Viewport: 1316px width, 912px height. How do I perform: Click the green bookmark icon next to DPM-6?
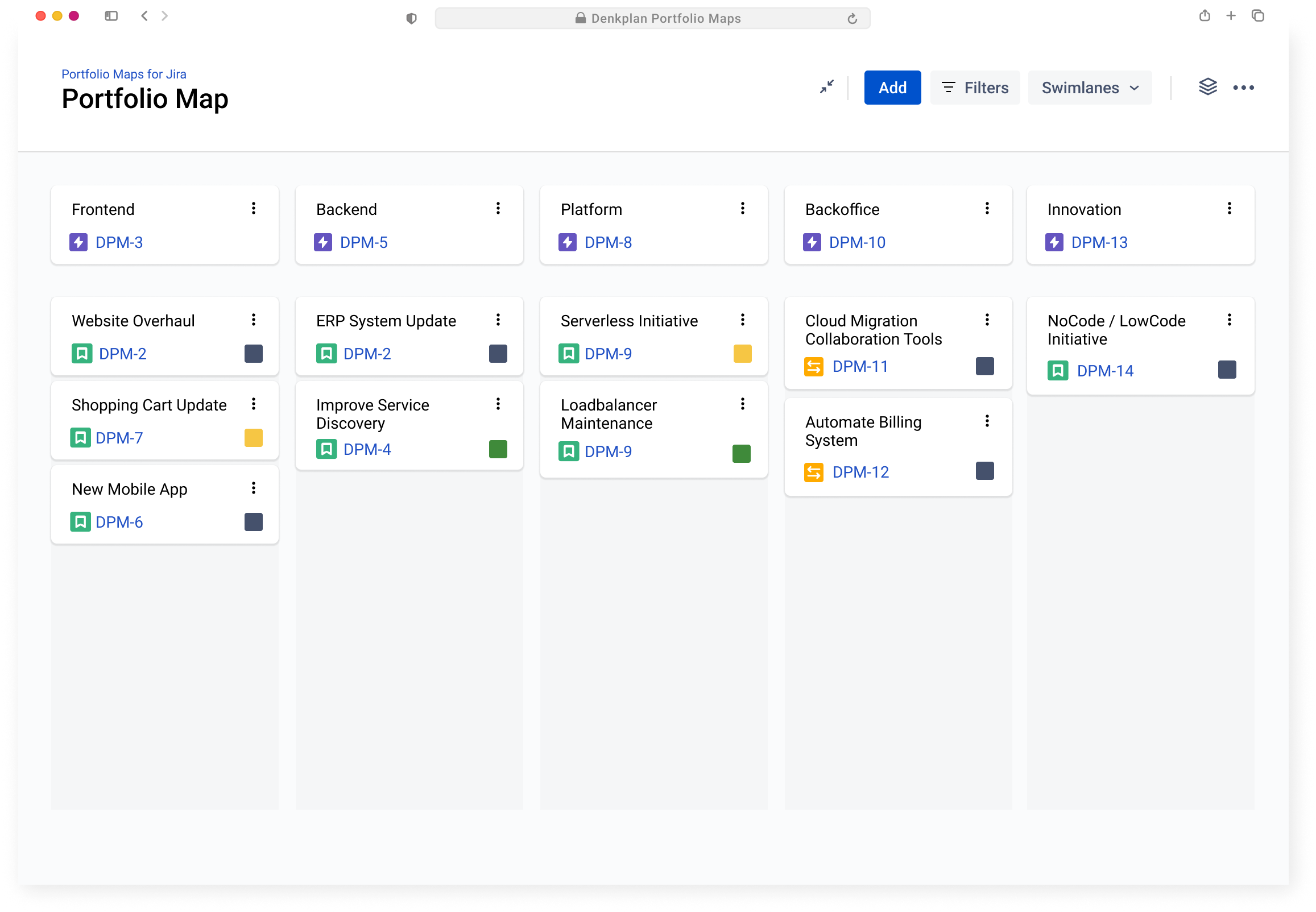point(82,522)
